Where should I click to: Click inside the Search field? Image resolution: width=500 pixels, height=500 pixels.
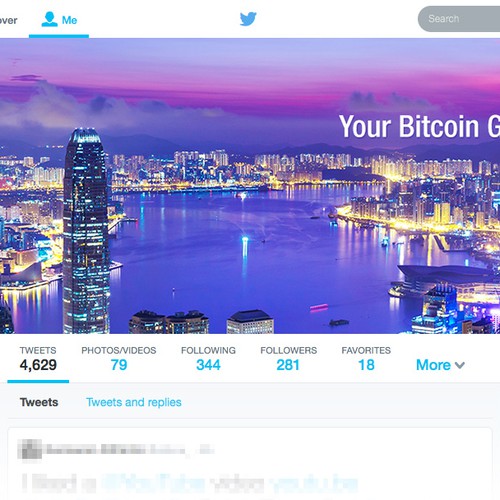459,19
